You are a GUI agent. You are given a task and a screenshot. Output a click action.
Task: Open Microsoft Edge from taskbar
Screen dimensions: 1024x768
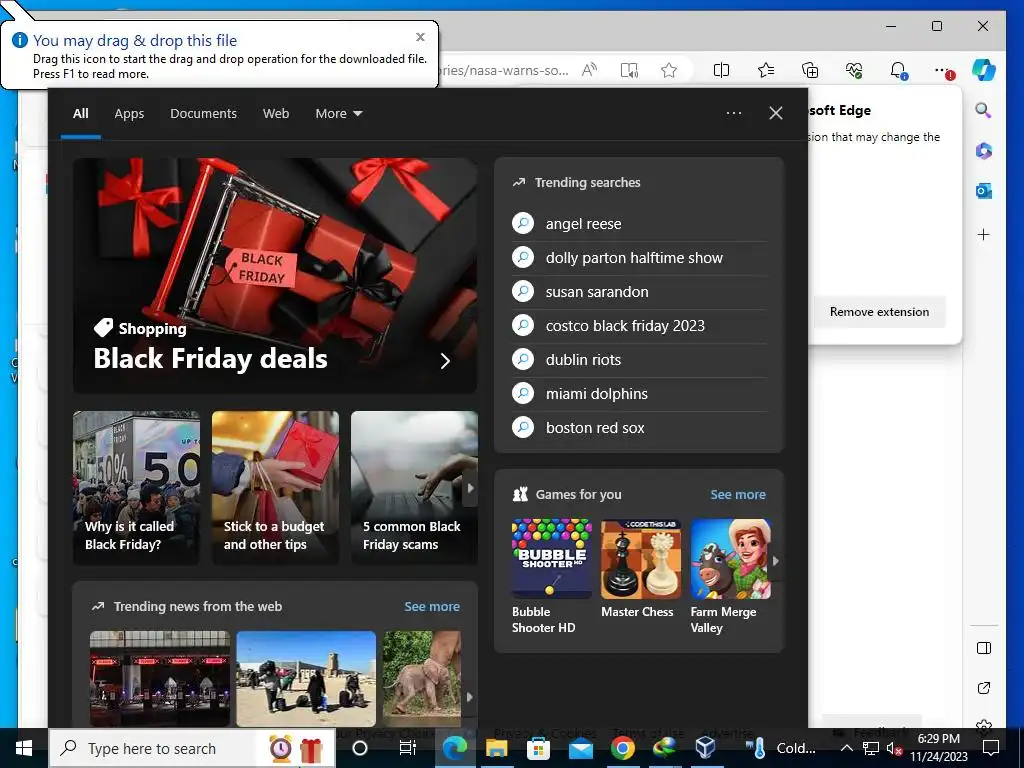click(455, 748)
